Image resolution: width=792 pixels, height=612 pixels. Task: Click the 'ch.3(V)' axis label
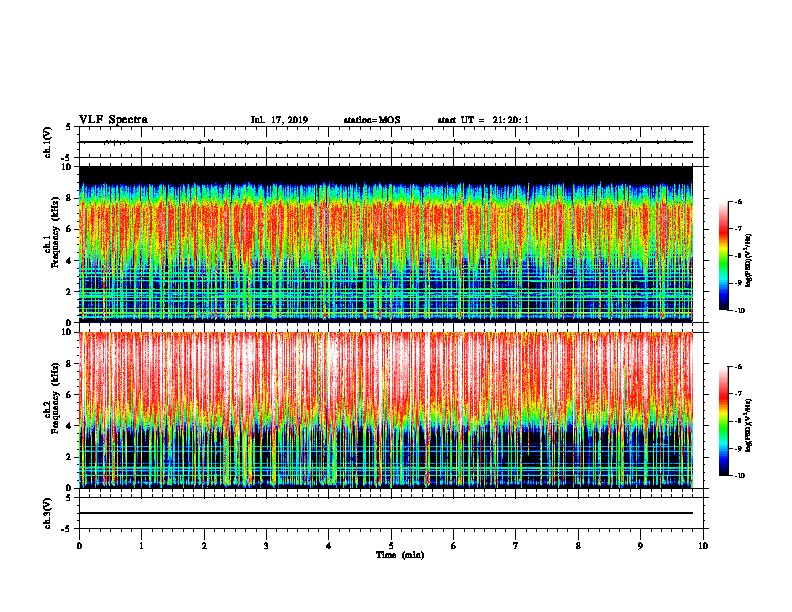point(48,513)
